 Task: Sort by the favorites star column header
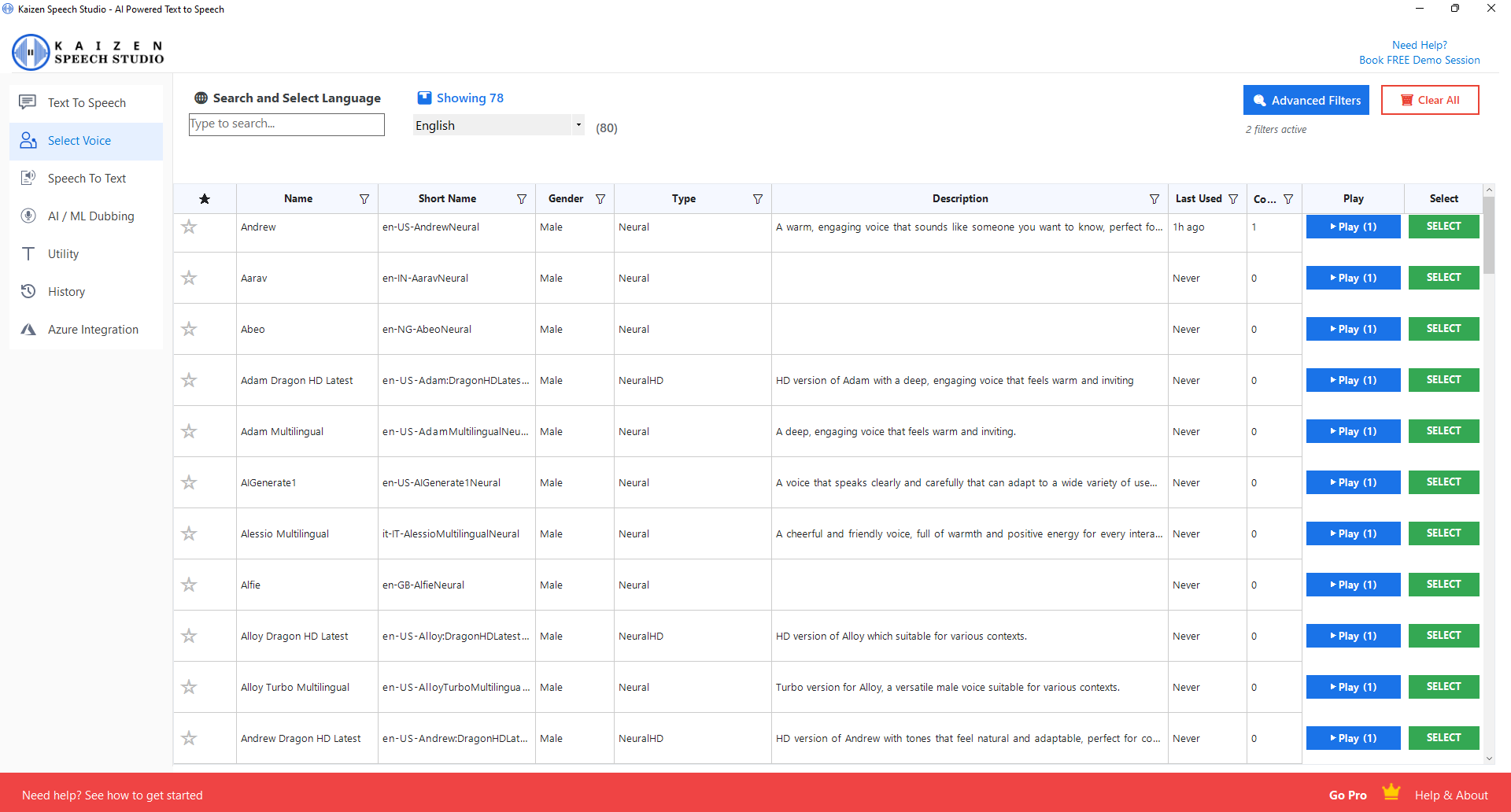205,199
